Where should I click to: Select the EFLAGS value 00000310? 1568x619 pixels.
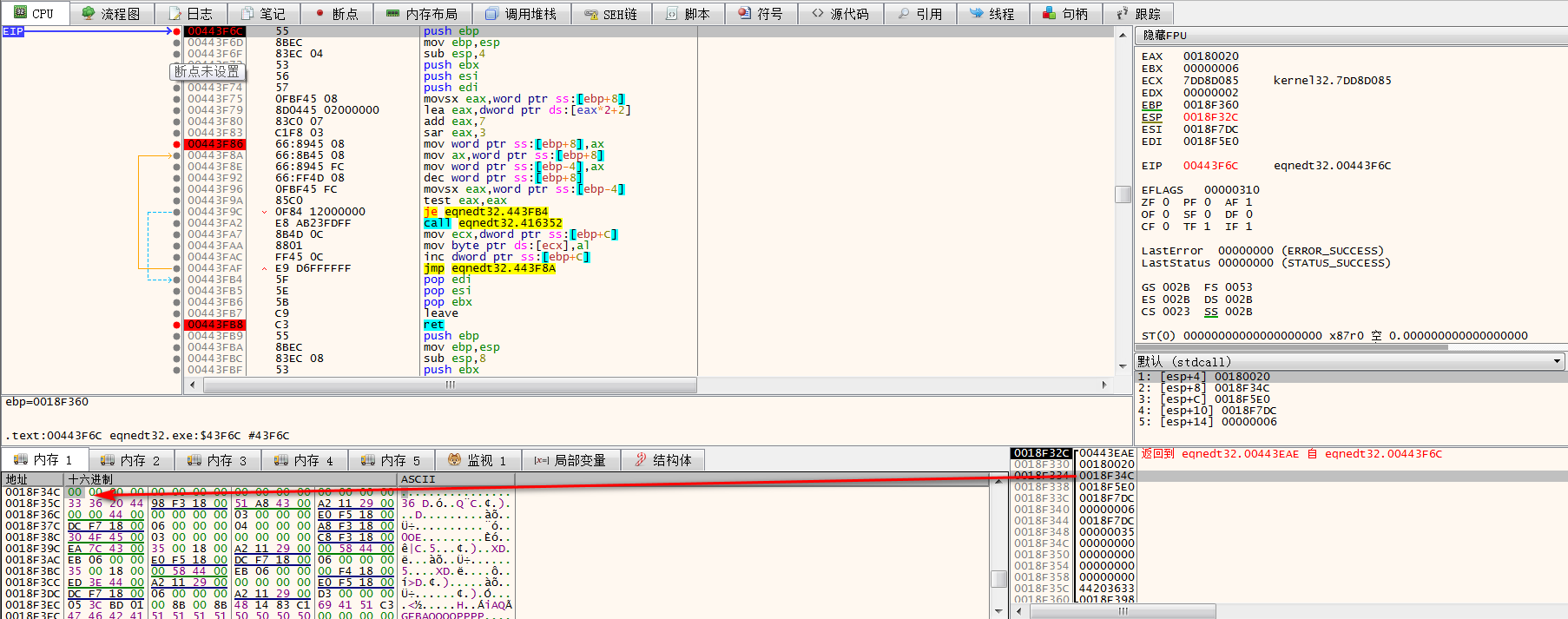tap(1232, 190)
